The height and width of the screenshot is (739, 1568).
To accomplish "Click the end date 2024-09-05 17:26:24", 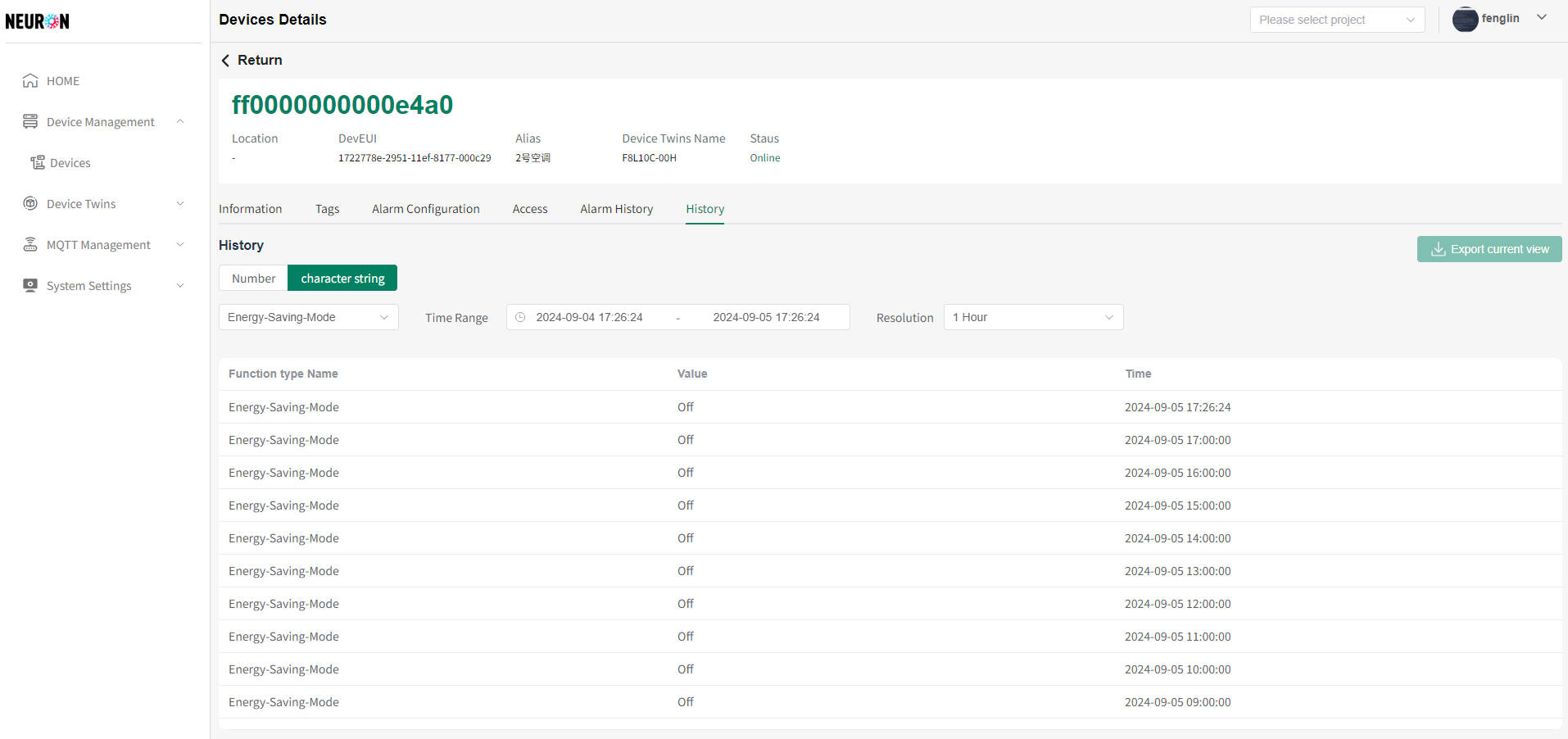I will [x=766, y=317].
